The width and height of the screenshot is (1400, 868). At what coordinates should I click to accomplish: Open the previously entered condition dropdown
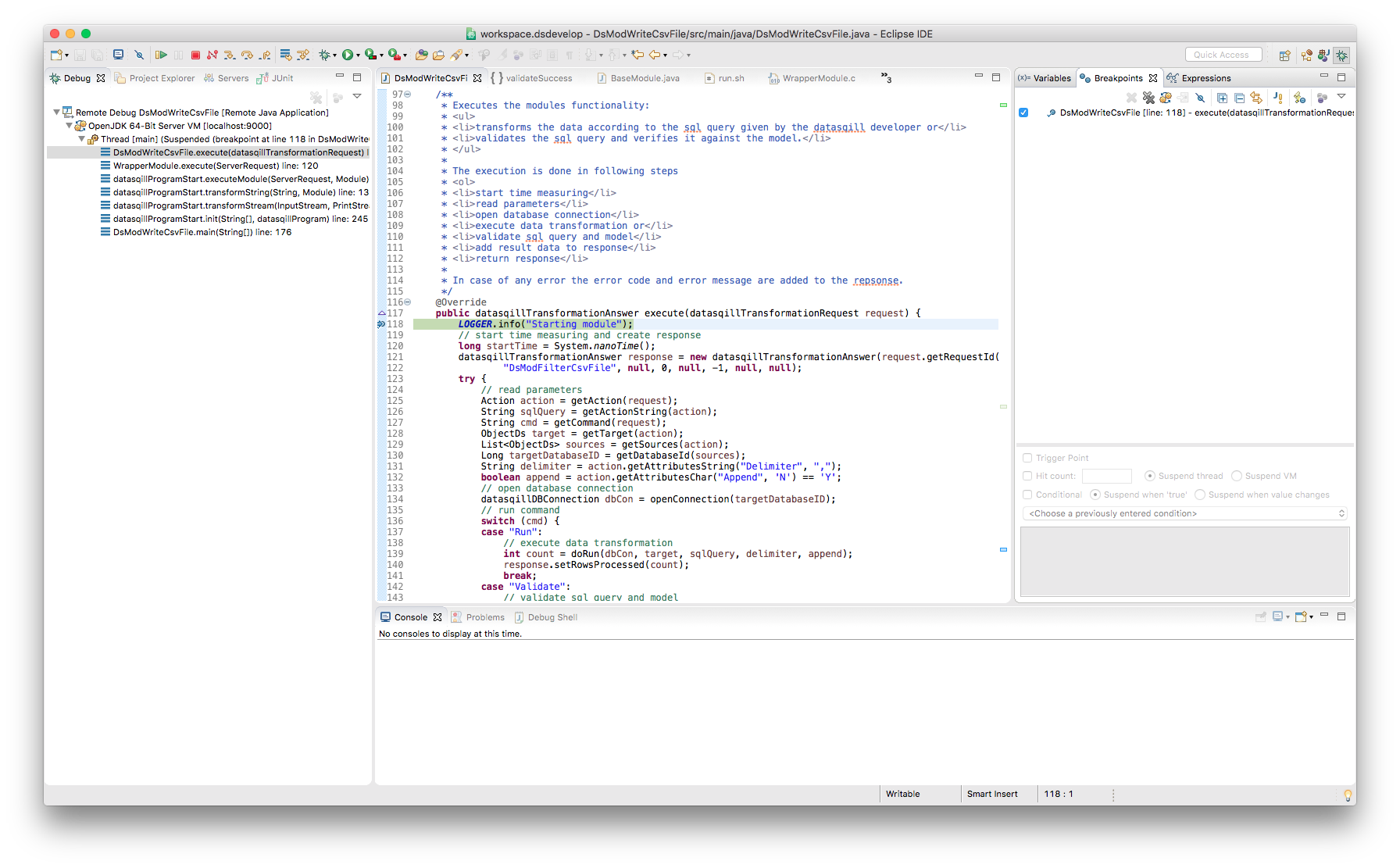[1343, 513]
